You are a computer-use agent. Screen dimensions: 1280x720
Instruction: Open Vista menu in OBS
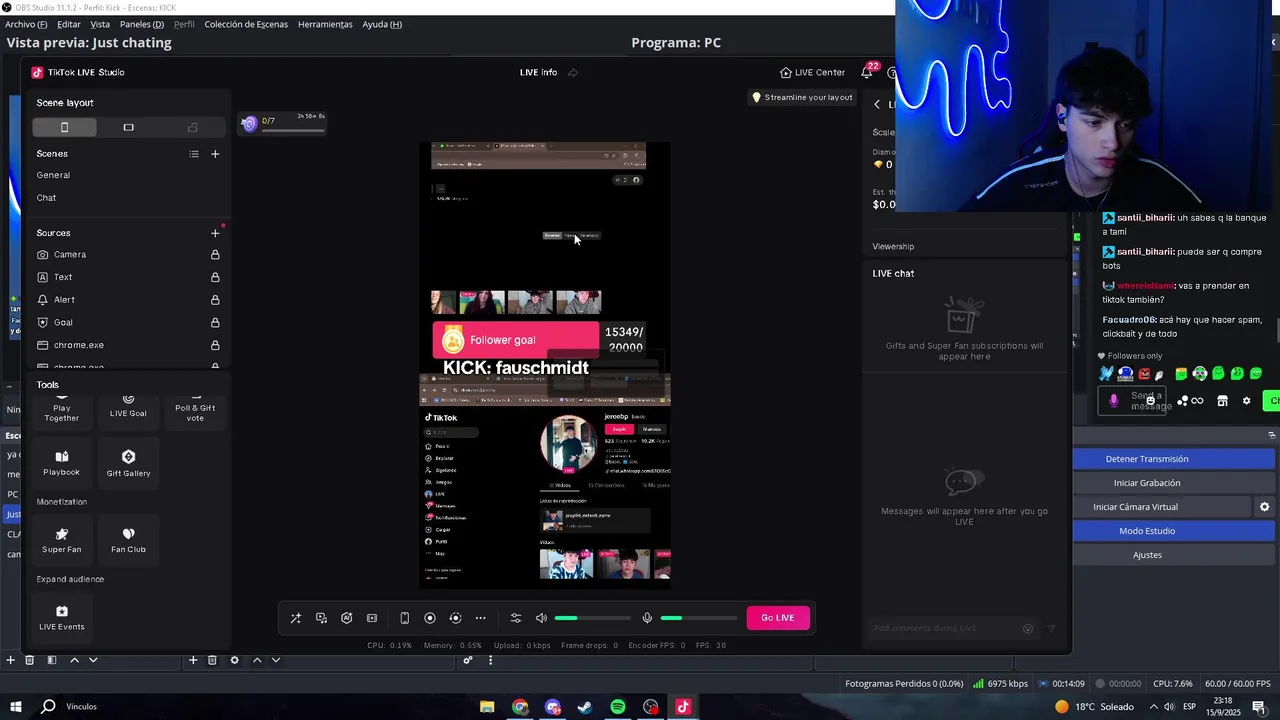pyautogui.click(x=100, y=24)
